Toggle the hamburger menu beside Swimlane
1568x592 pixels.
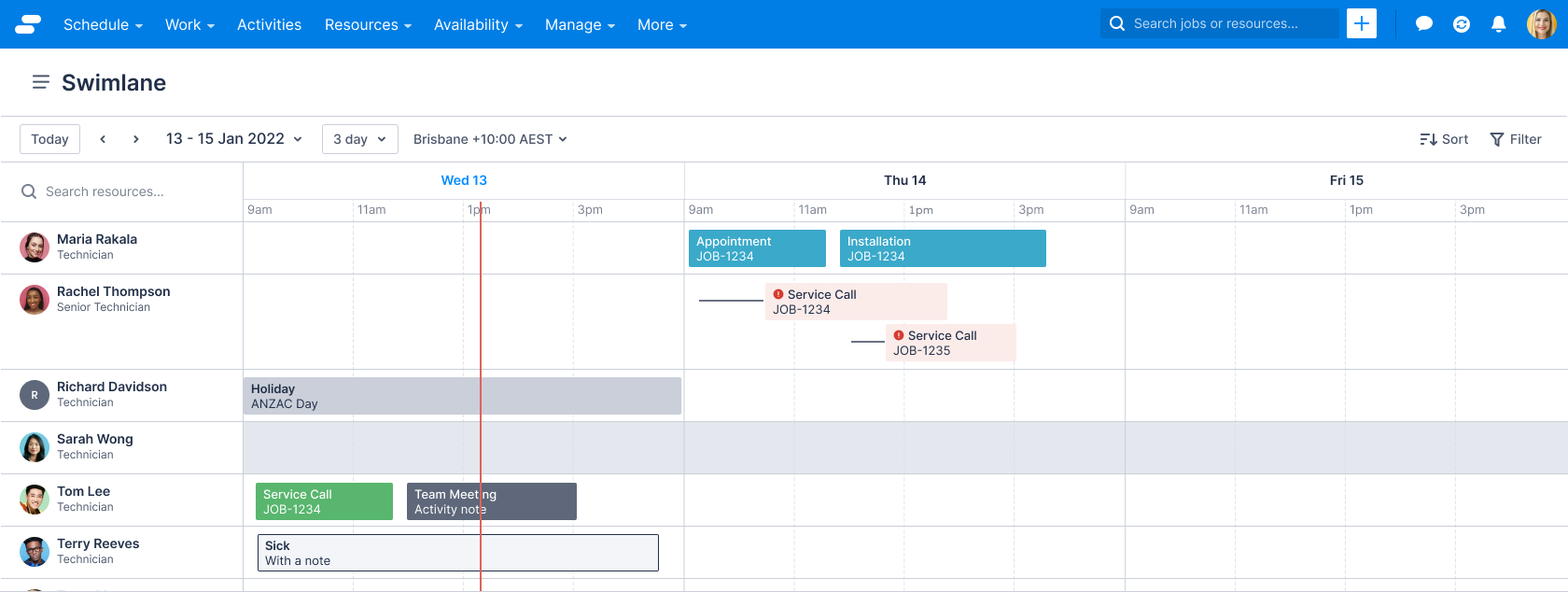(40, 82)
